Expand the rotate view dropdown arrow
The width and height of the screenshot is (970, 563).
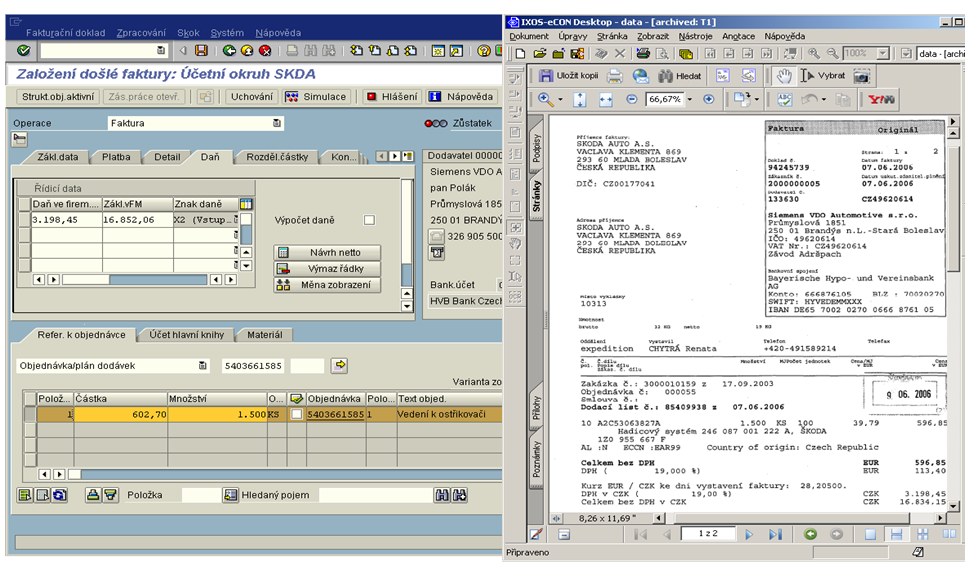pyautogui.click(x=757, y=100)
